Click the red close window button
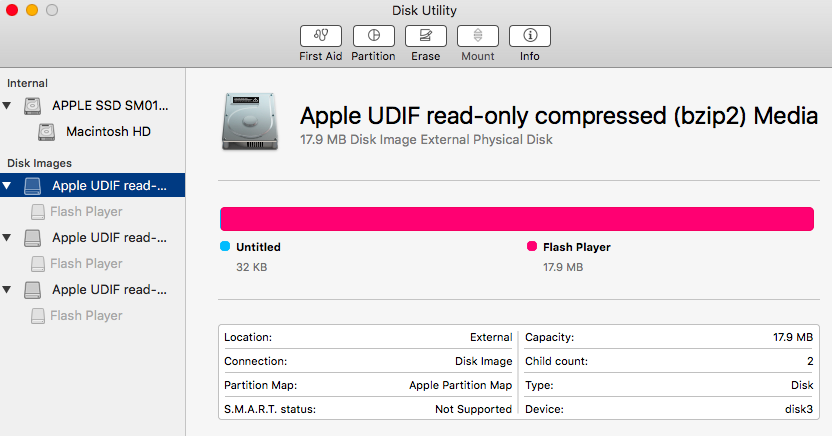This screenshot has height=436, width=832. pos(11,10)
